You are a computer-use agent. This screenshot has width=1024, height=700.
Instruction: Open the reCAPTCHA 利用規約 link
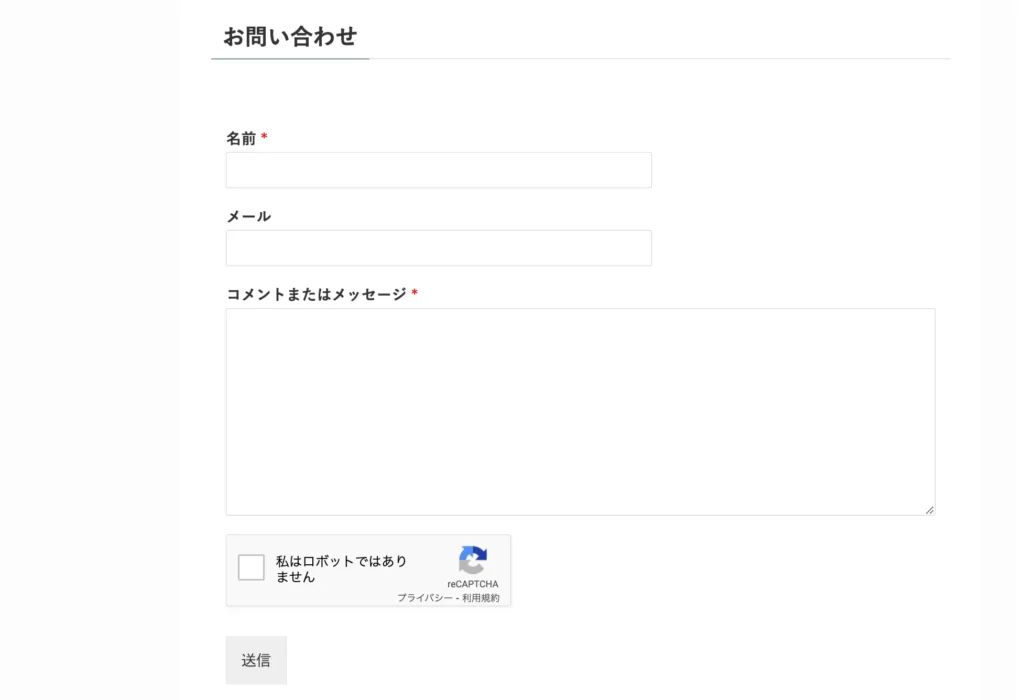point(481,598)
